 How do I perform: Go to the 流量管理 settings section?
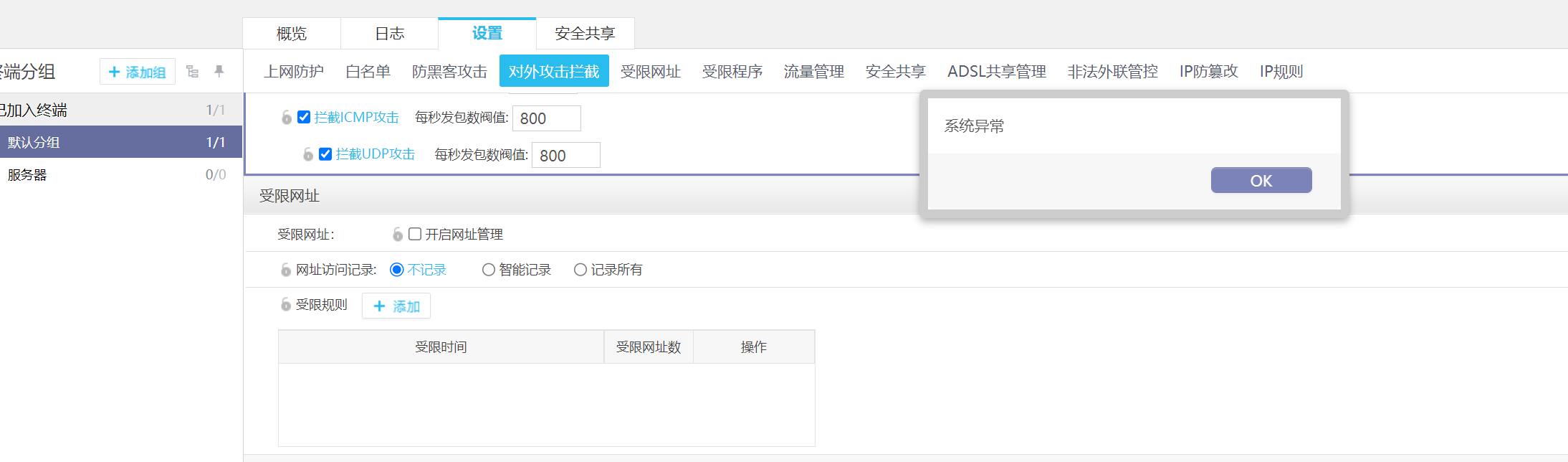[813, 72]
